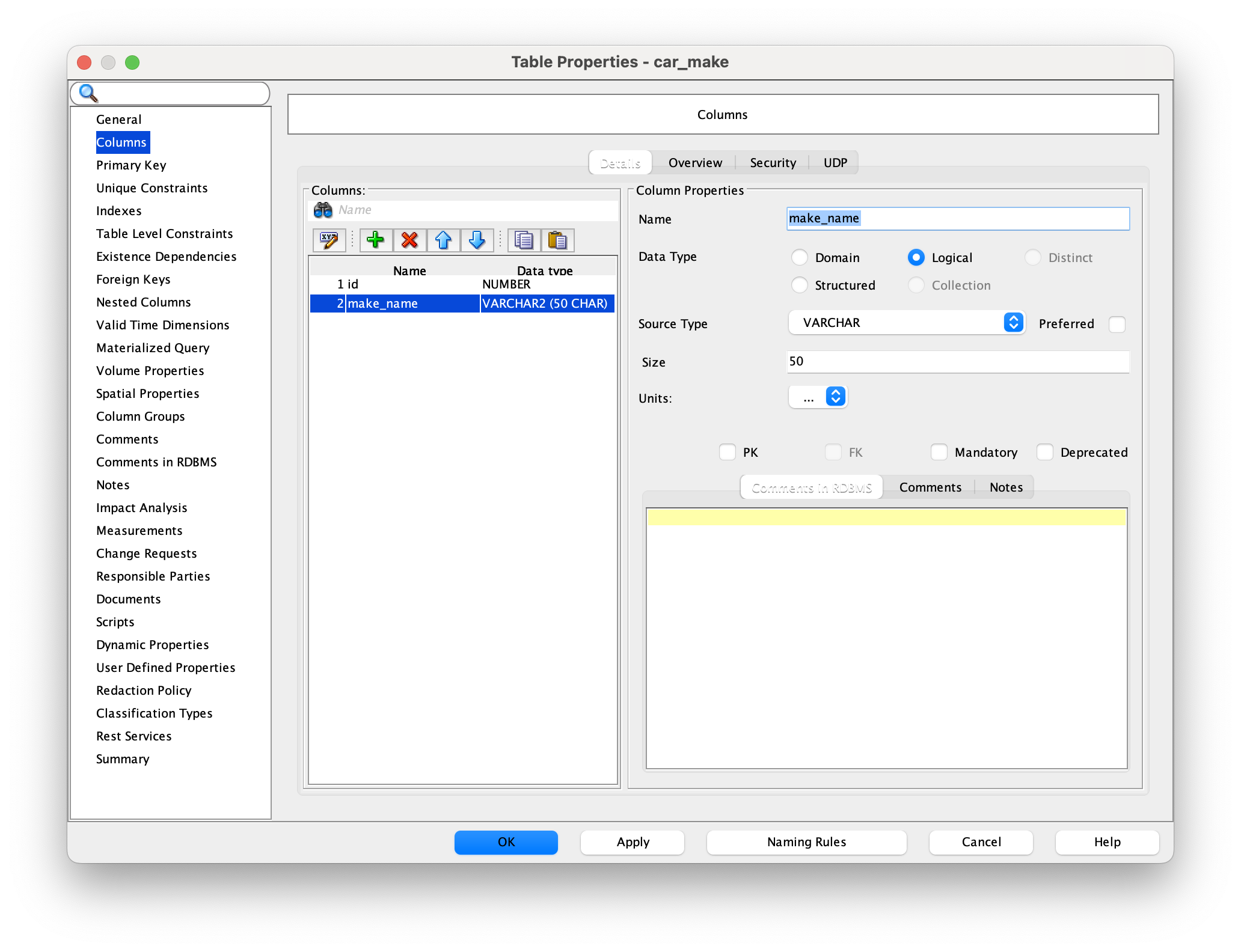Open the Units dropdown
Screen dimensions: 1241x952
(x=818, y=397)
